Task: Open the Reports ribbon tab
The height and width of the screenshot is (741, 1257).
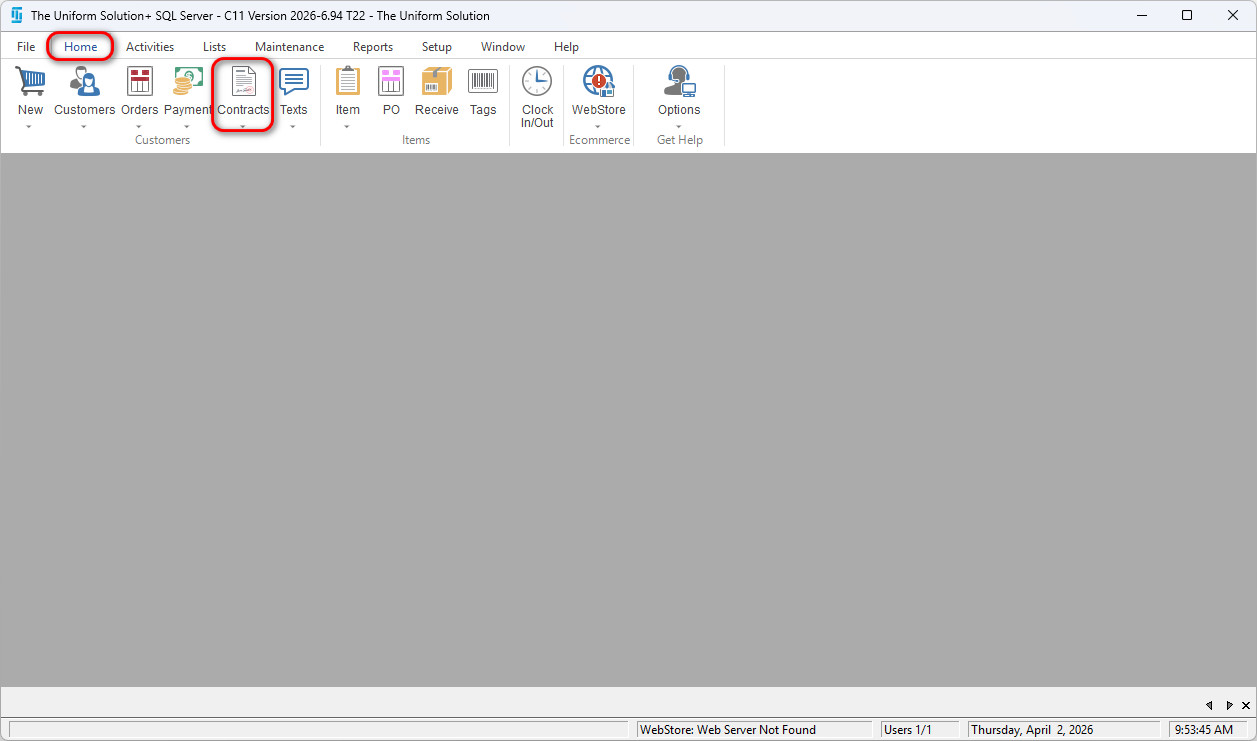Action: click(372, 47)
